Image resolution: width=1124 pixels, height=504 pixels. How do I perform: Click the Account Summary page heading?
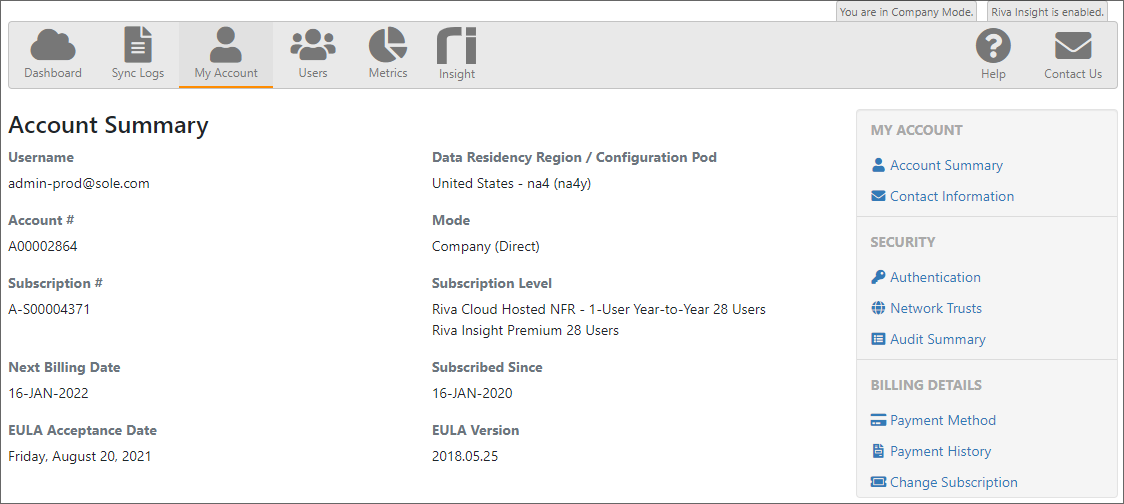coord(108,125)
